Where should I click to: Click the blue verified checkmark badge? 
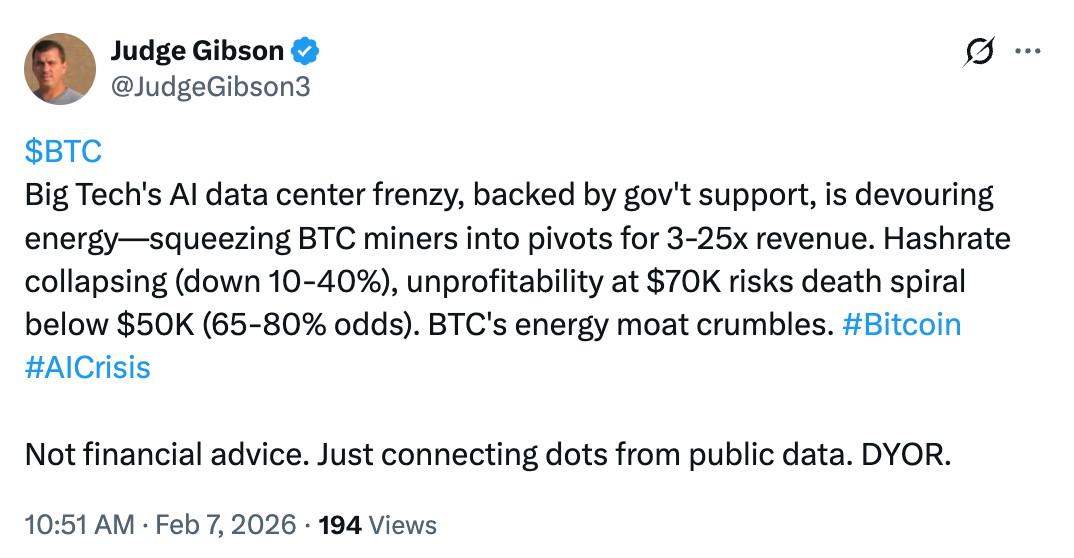click(305, 49)
